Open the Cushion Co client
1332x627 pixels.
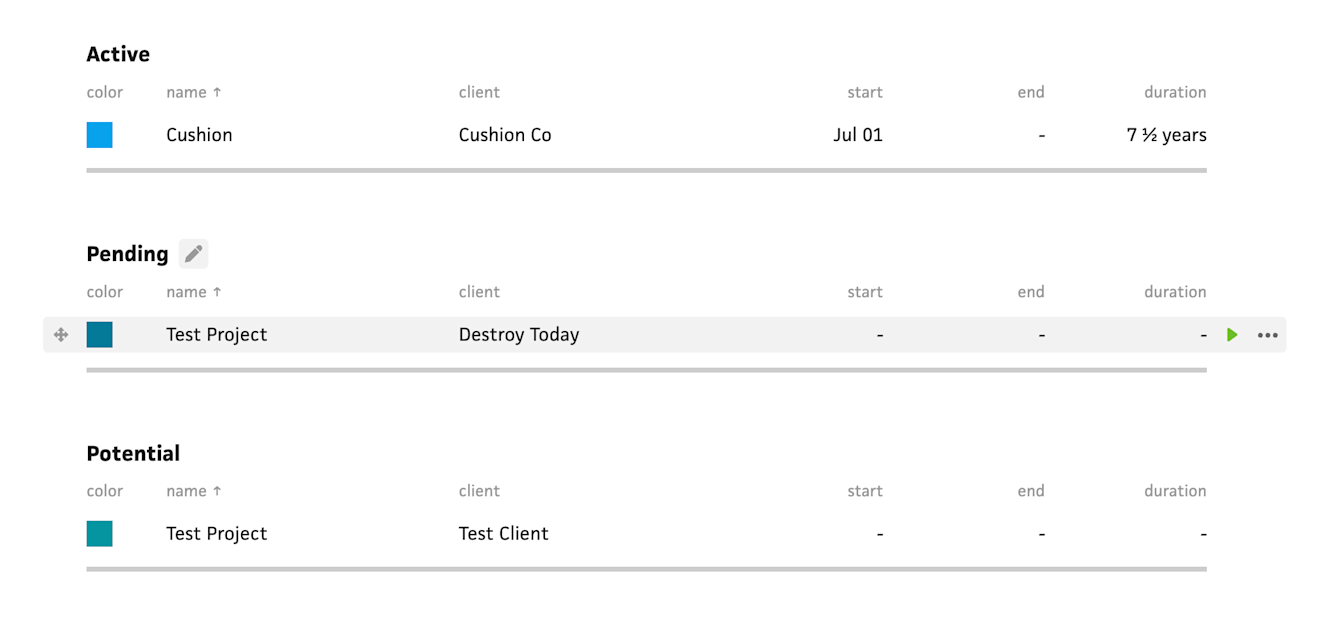[504, 135]
